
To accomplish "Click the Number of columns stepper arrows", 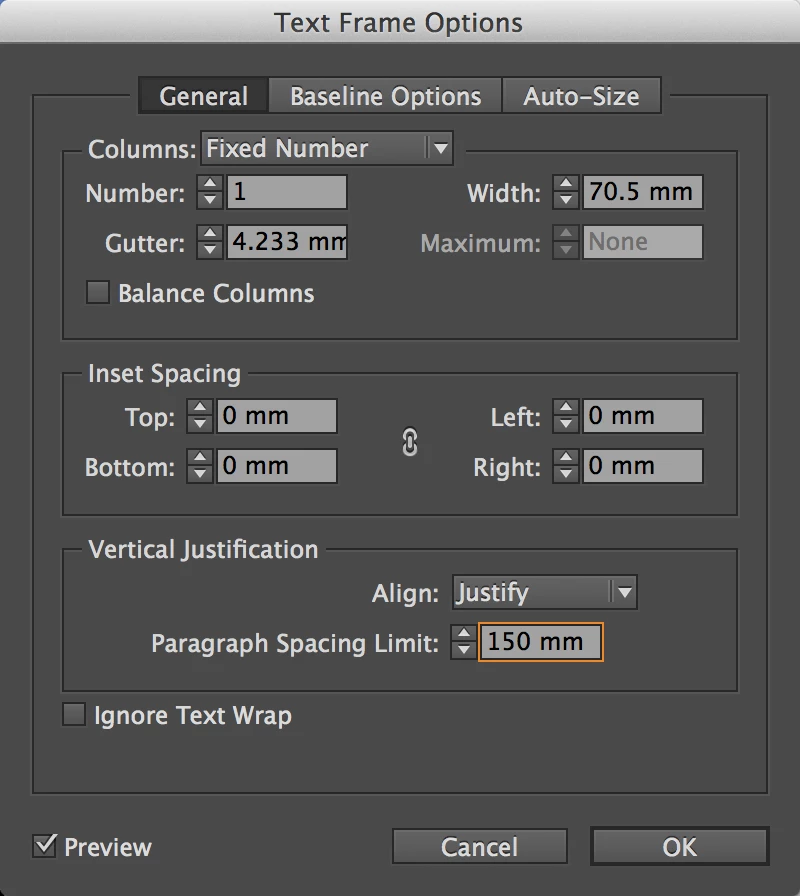I will [x=210, y=192].
